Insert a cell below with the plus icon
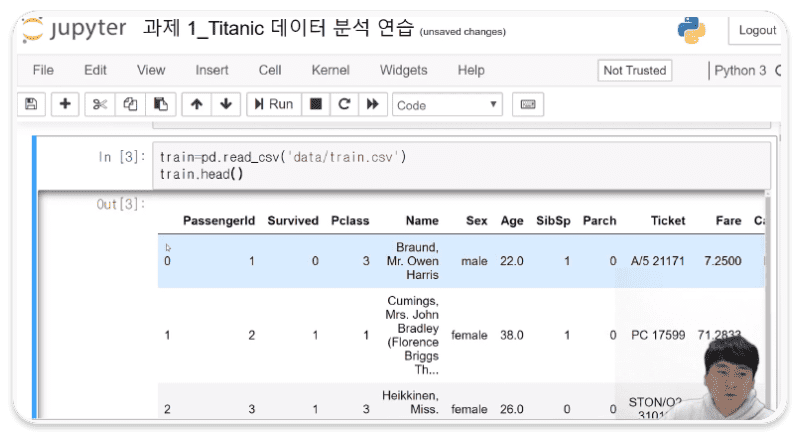The width and height of the screenshot is (800, 440). pos(65,104)
